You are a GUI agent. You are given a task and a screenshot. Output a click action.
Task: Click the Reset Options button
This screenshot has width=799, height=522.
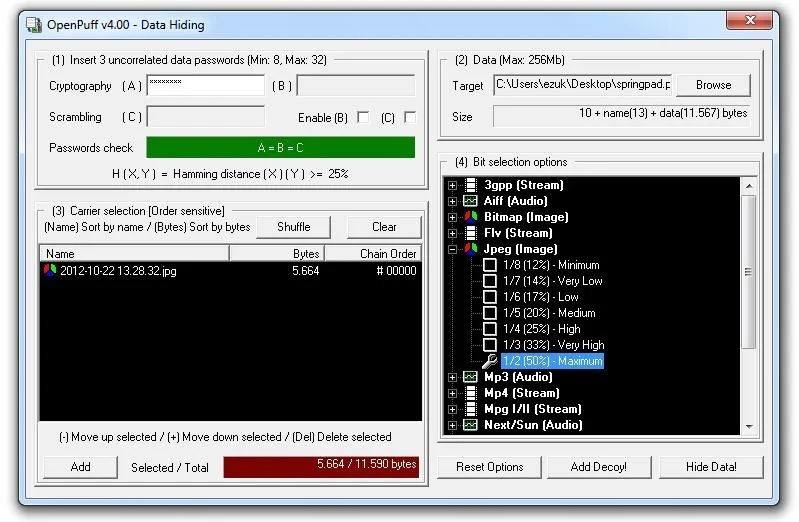point(490,467)
